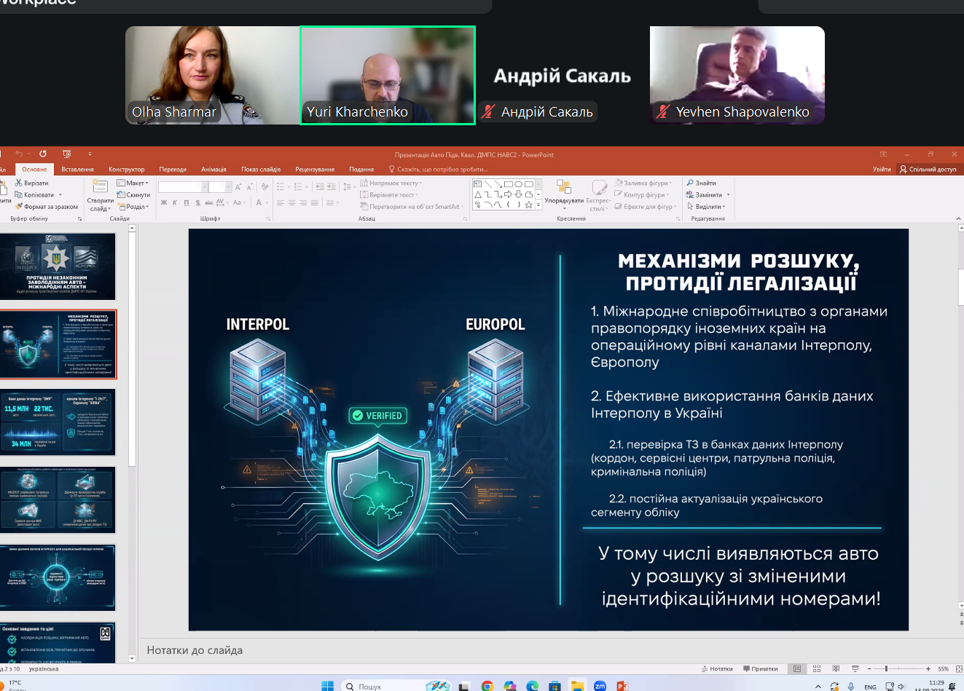Open line spacing dropdown
This screenshot has height=691, width=964.
point(348,186)
